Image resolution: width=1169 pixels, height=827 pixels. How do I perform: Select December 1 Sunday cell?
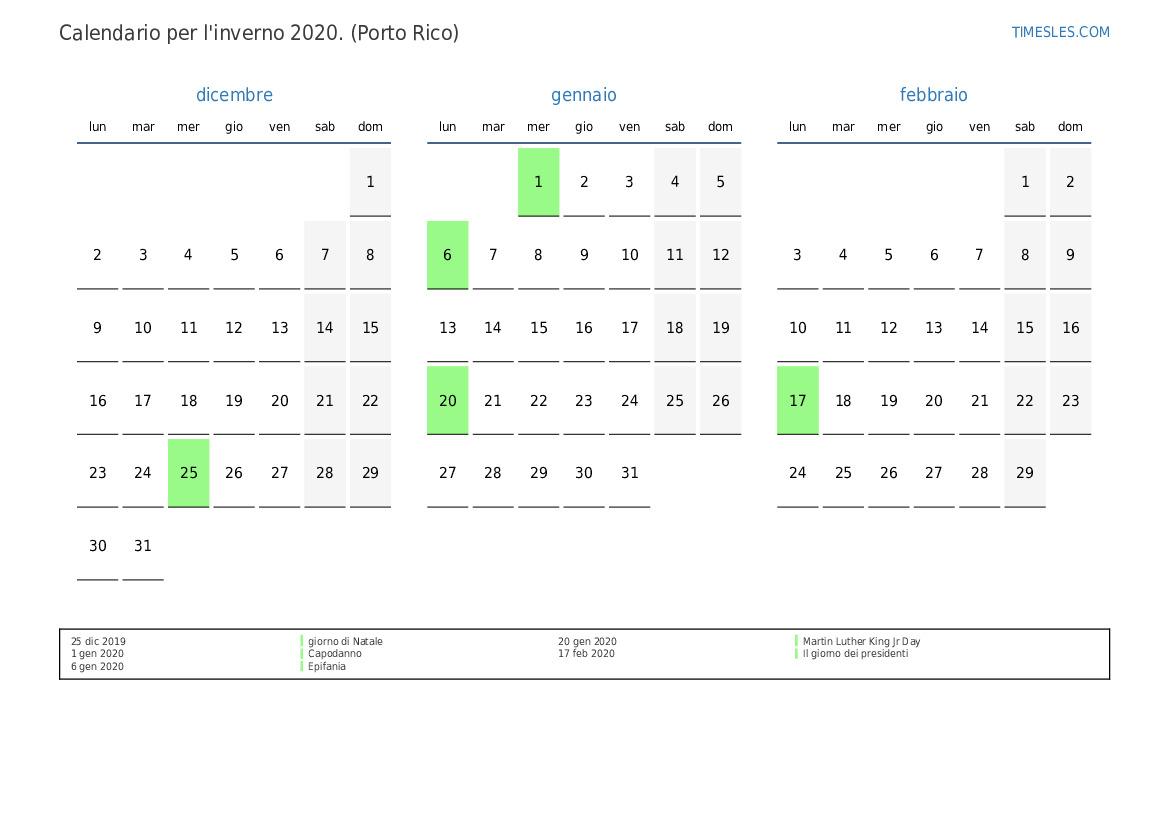point(370,182)
